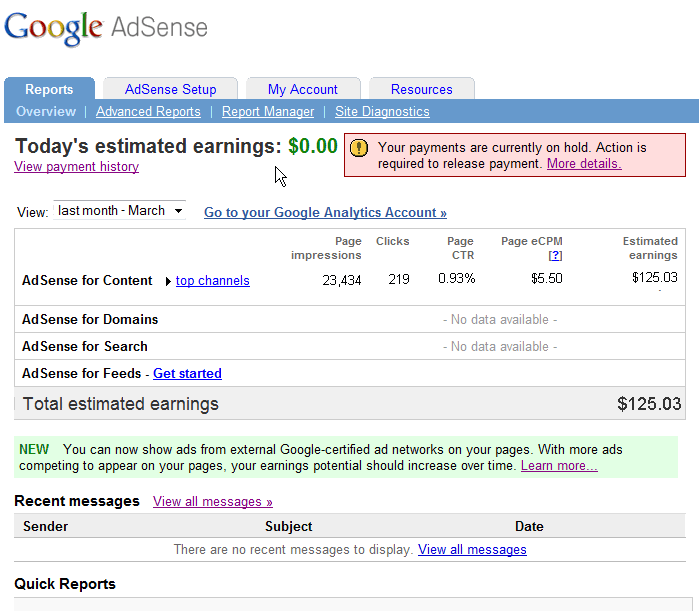The image size is (699, 611).
Task: Expand the top channels triangle arrow
Action: click(x=168, y=282)
